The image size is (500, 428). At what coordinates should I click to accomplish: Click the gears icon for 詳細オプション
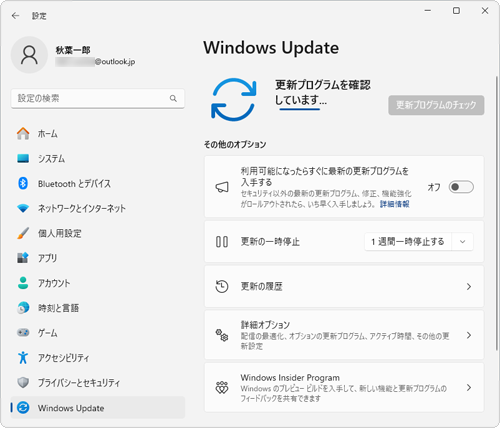[222, 335]
